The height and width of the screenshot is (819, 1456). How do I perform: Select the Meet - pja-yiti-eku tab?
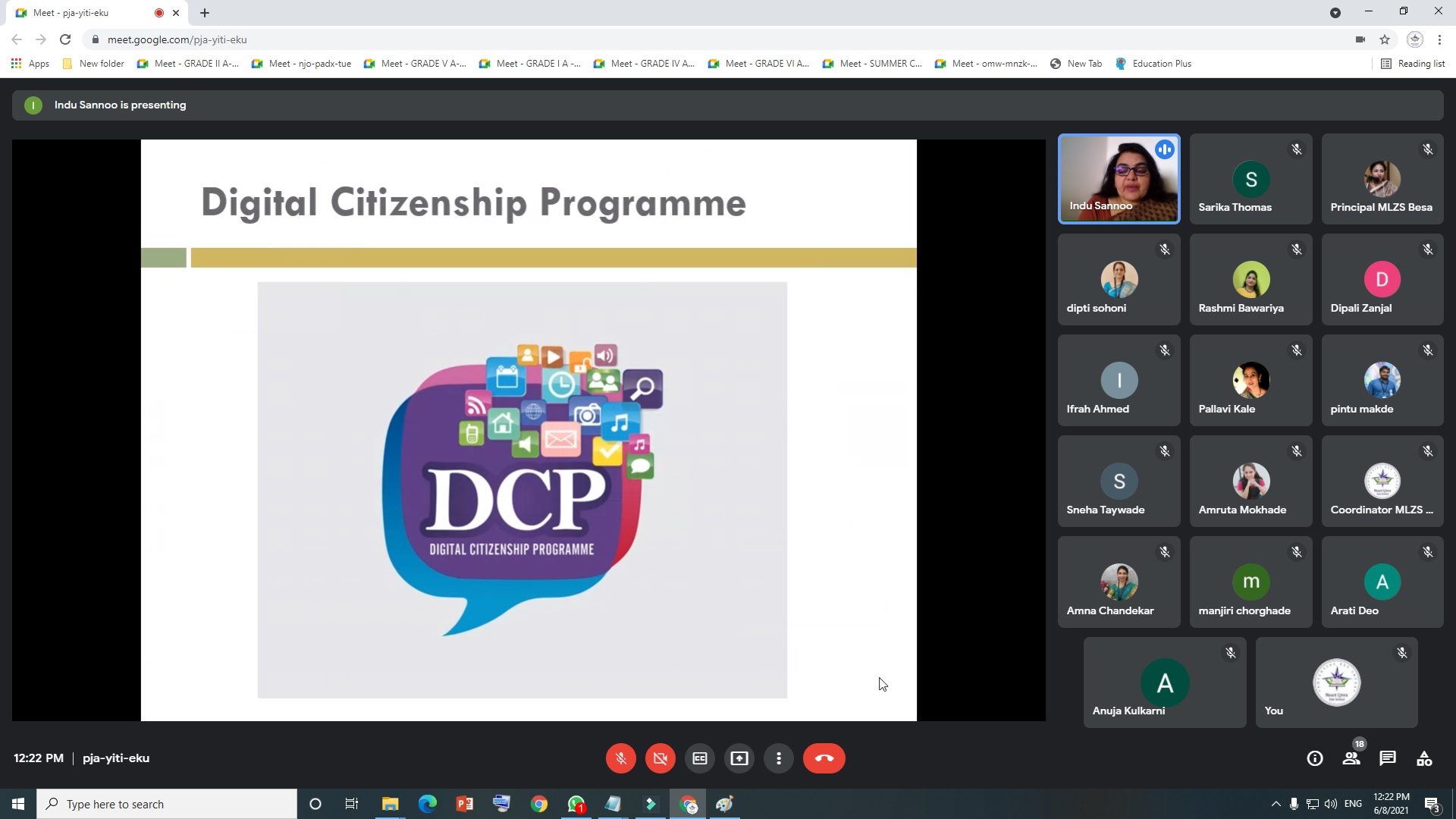coord(97,13)
